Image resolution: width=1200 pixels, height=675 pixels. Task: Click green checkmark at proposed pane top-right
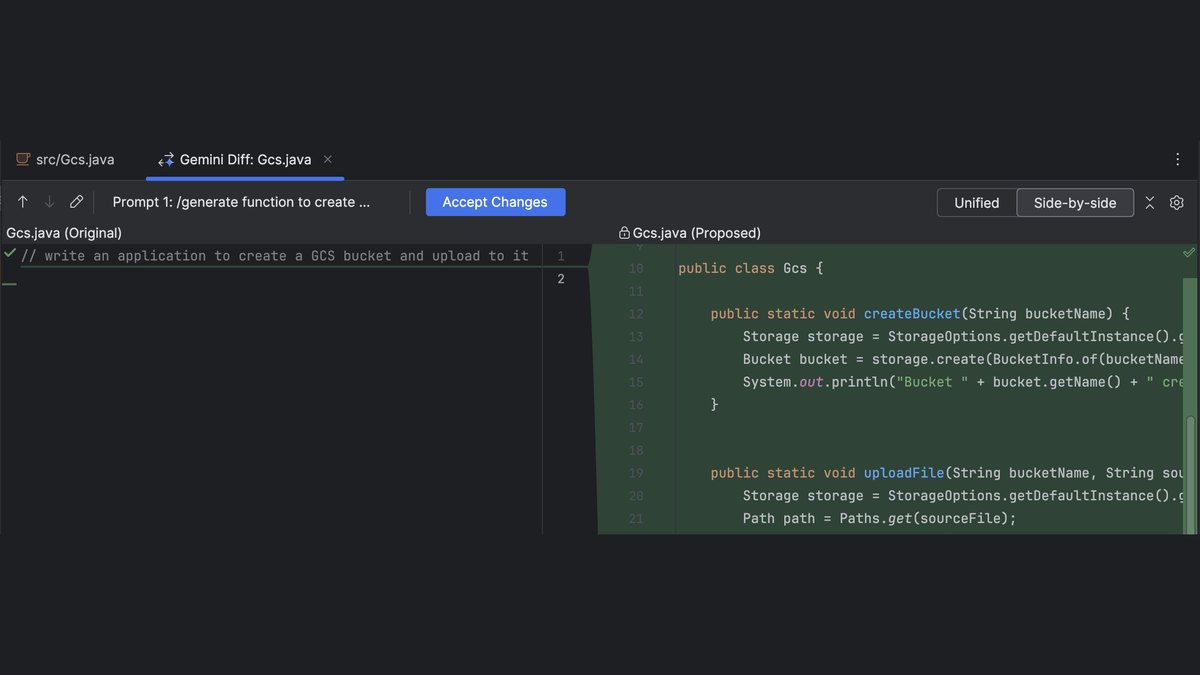point(1189,253)
